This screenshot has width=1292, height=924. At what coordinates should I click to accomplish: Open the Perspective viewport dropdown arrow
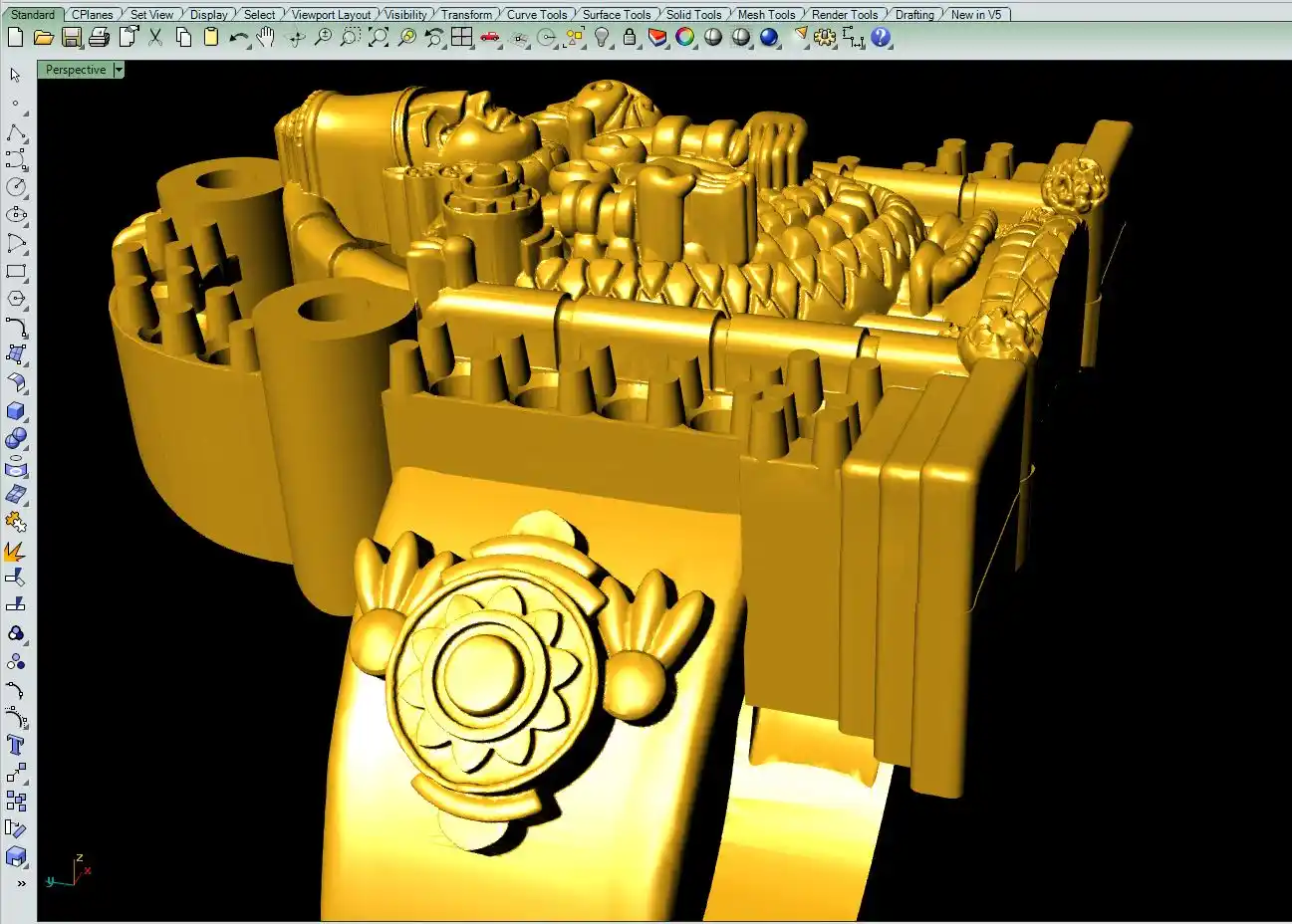coord(119,70)
